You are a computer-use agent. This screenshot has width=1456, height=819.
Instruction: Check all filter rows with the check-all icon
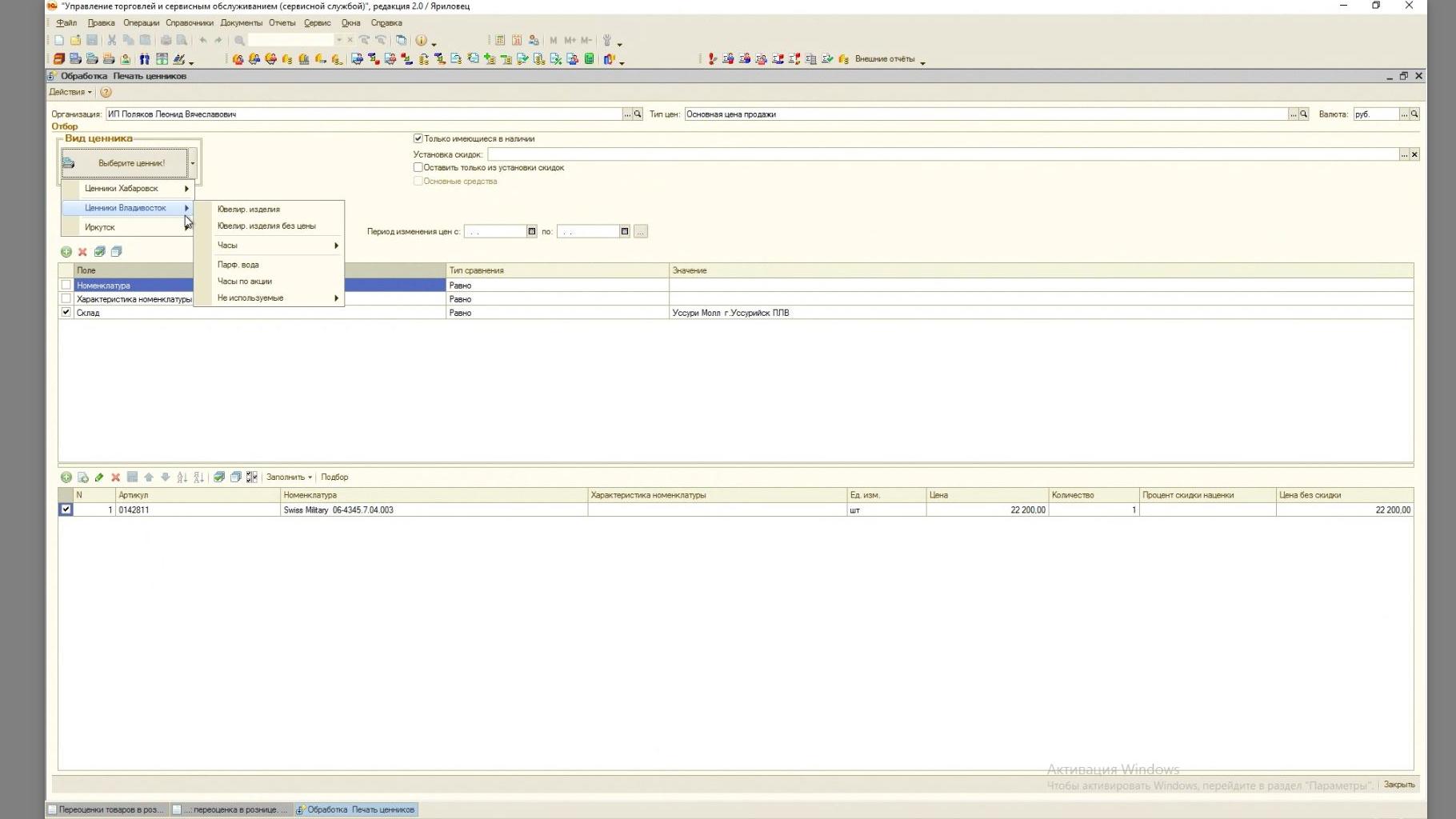(100, 252)
